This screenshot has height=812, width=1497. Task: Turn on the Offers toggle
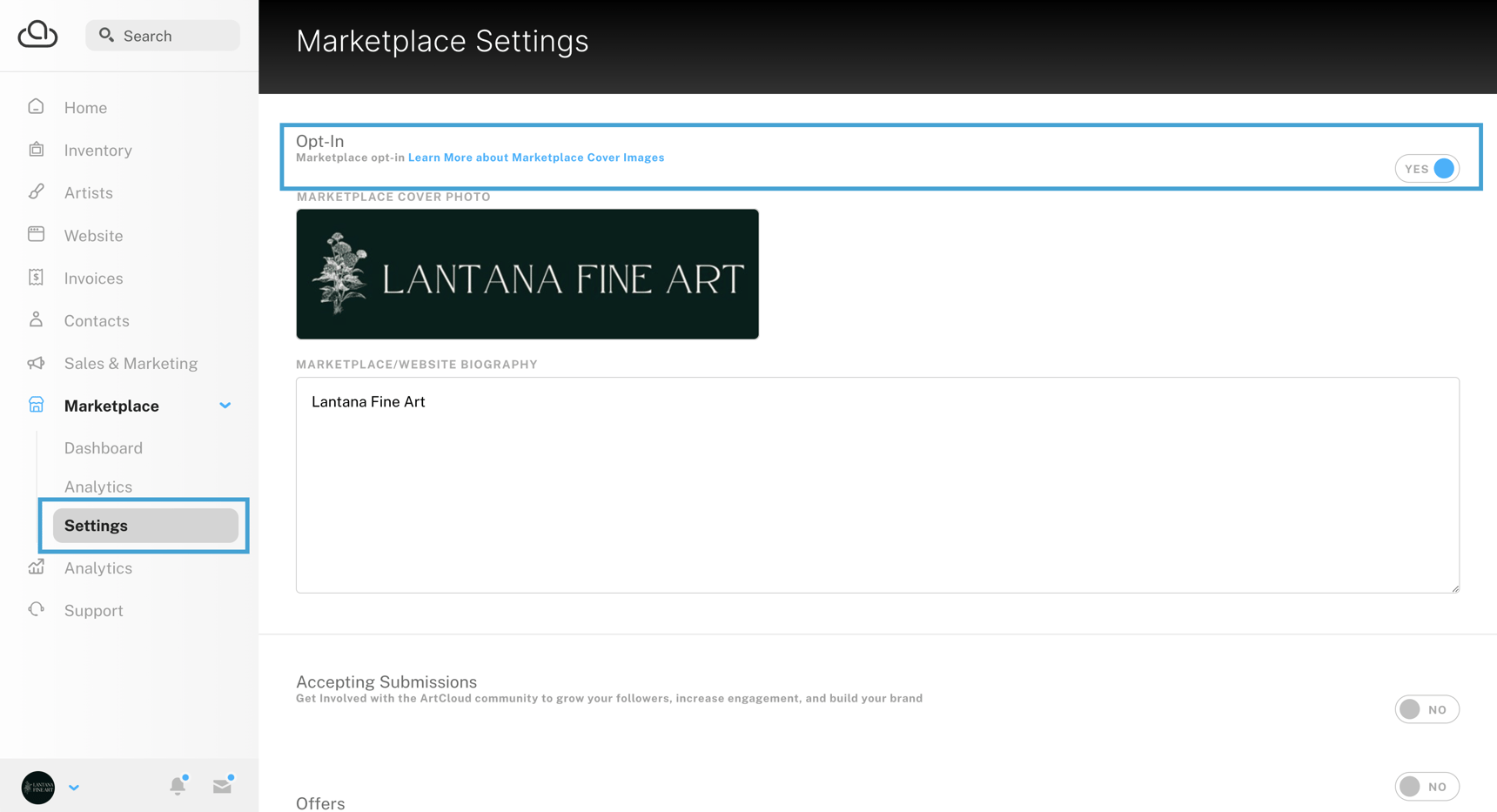(x=1427, y=786)
